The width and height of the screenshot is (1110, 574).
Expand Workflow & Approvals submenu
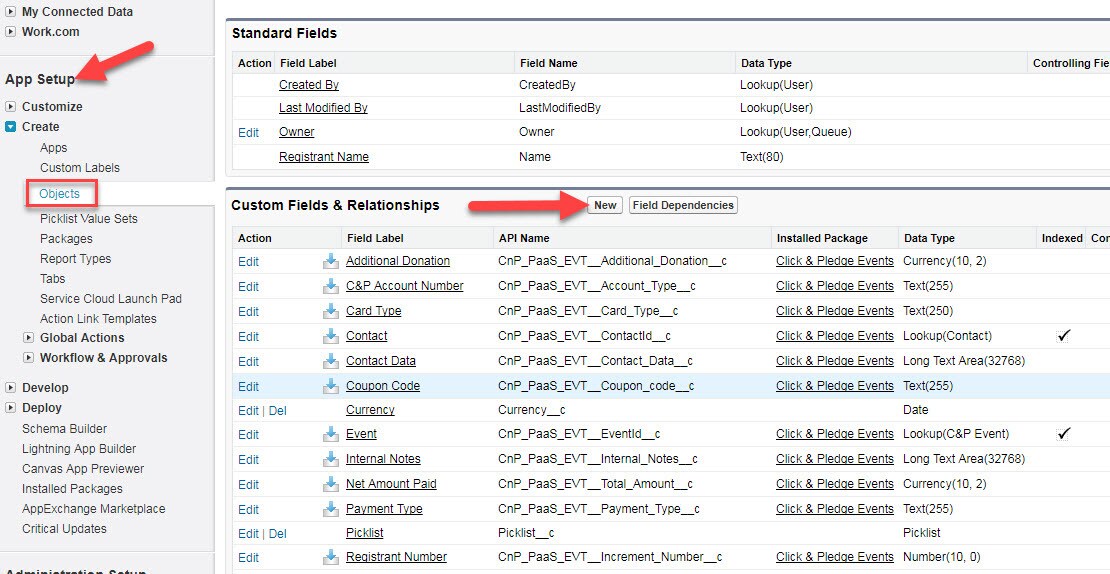(28, 357)
